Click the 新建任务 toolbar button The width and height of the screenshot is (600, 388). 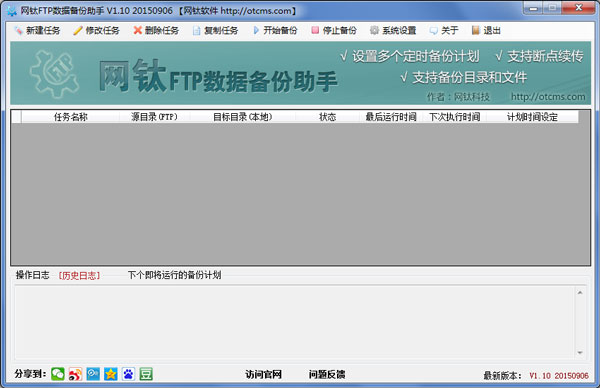tap(38, 30)
